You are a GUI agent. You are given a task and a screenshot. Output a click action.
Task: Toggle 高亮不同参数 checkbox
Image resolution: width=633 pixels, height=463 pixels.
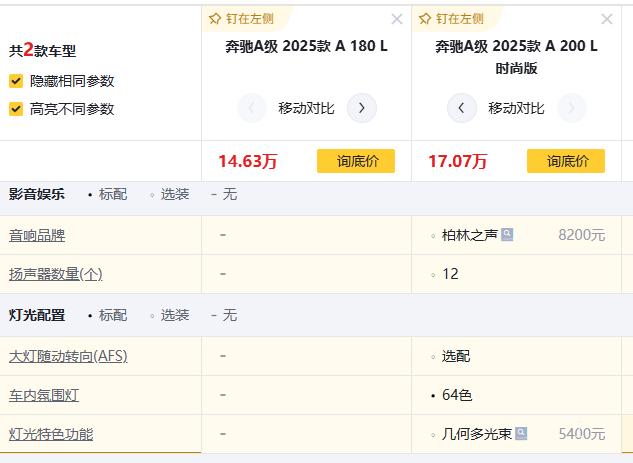pos(16,109)
